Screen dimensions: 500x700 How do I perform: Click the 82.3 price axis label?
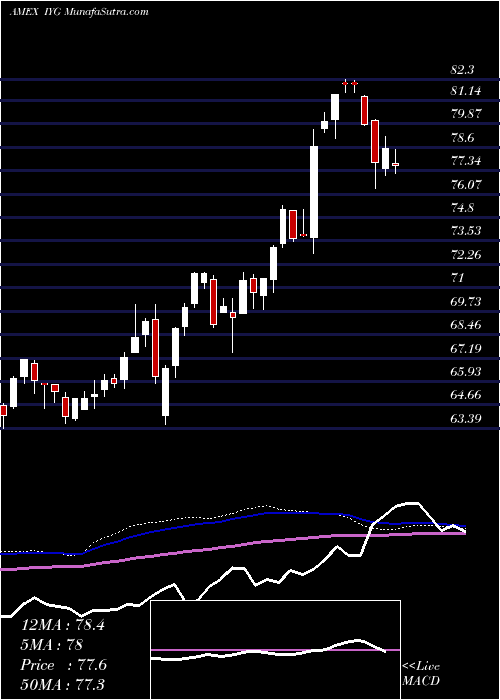pyautogui.click(x=463, y=70)
